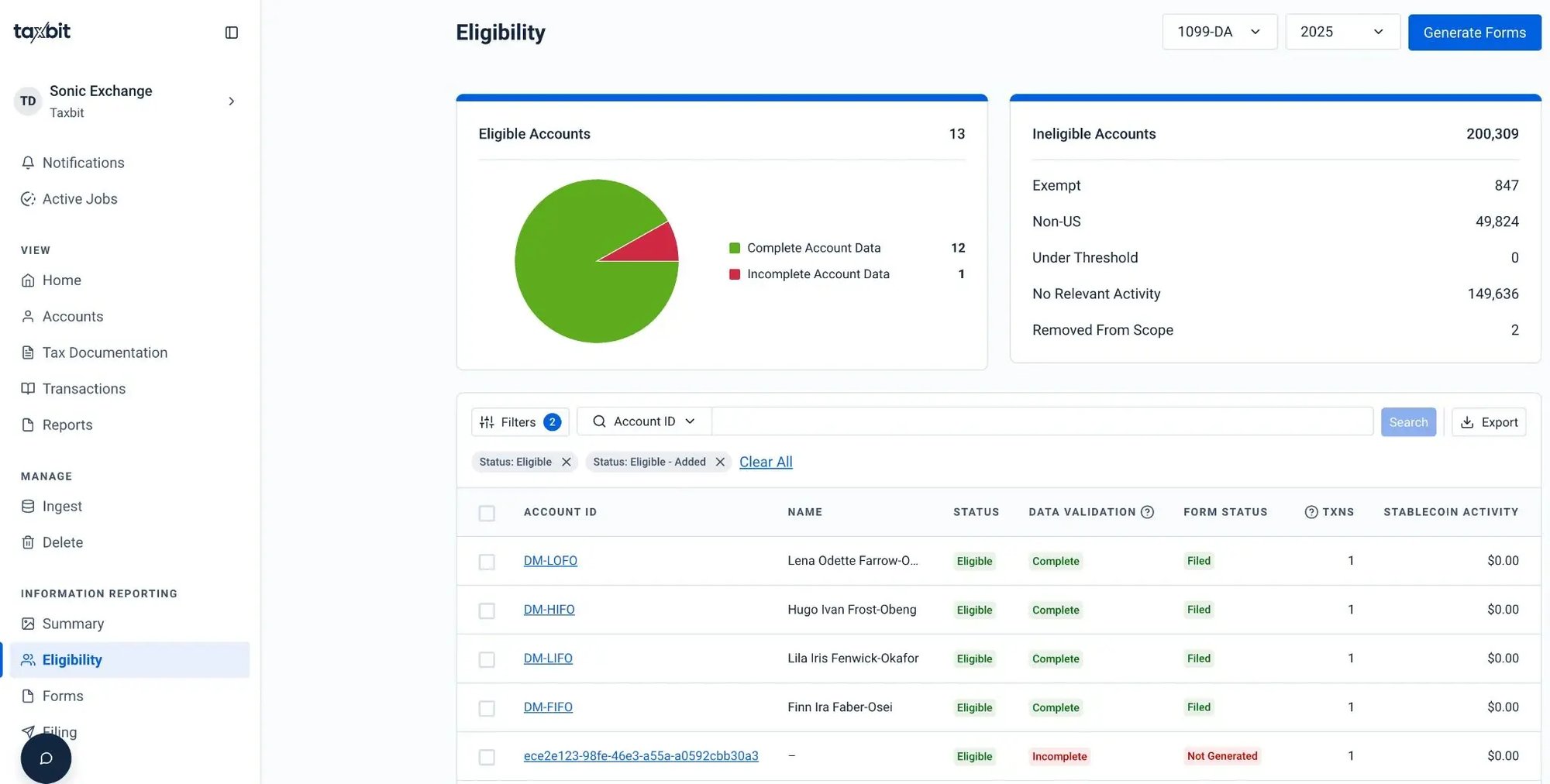The image size is (1550, 784).
Task: Remove the Status: Eligible - Added chip
Action: coord(720,462)
